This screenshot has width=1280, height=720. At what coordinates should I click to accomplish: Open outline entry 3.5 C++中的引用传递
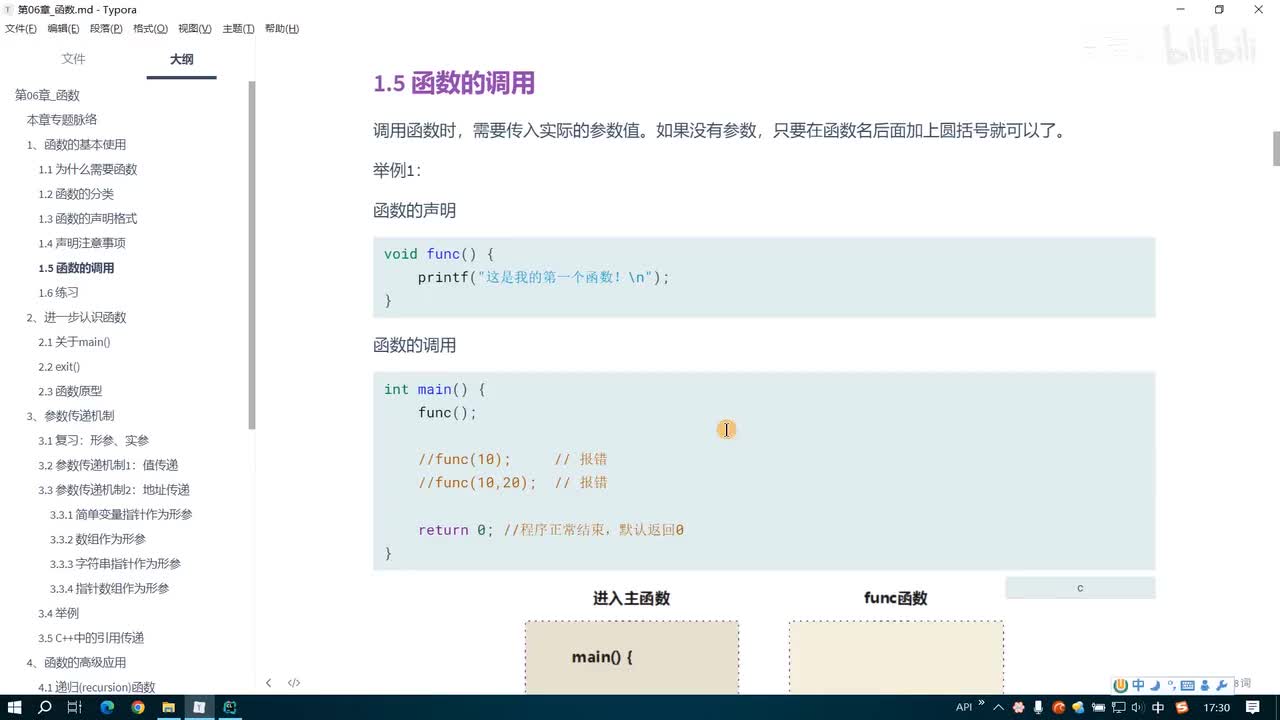(x=91, y=638)
